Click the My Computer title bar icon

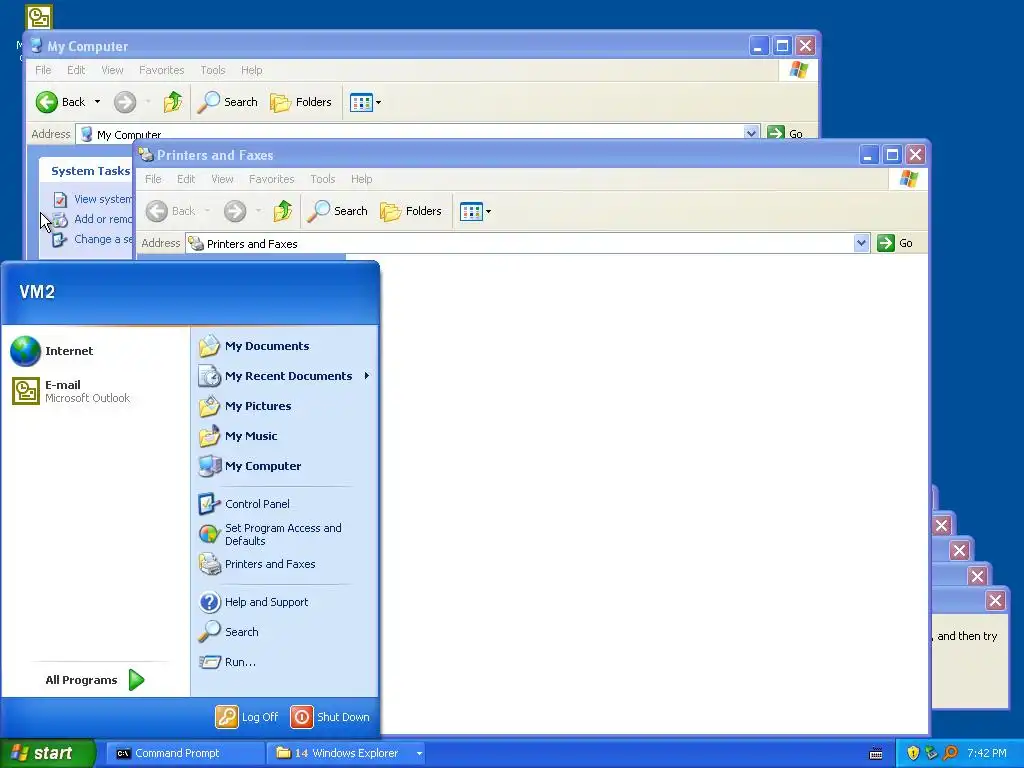tap(37, 46)
